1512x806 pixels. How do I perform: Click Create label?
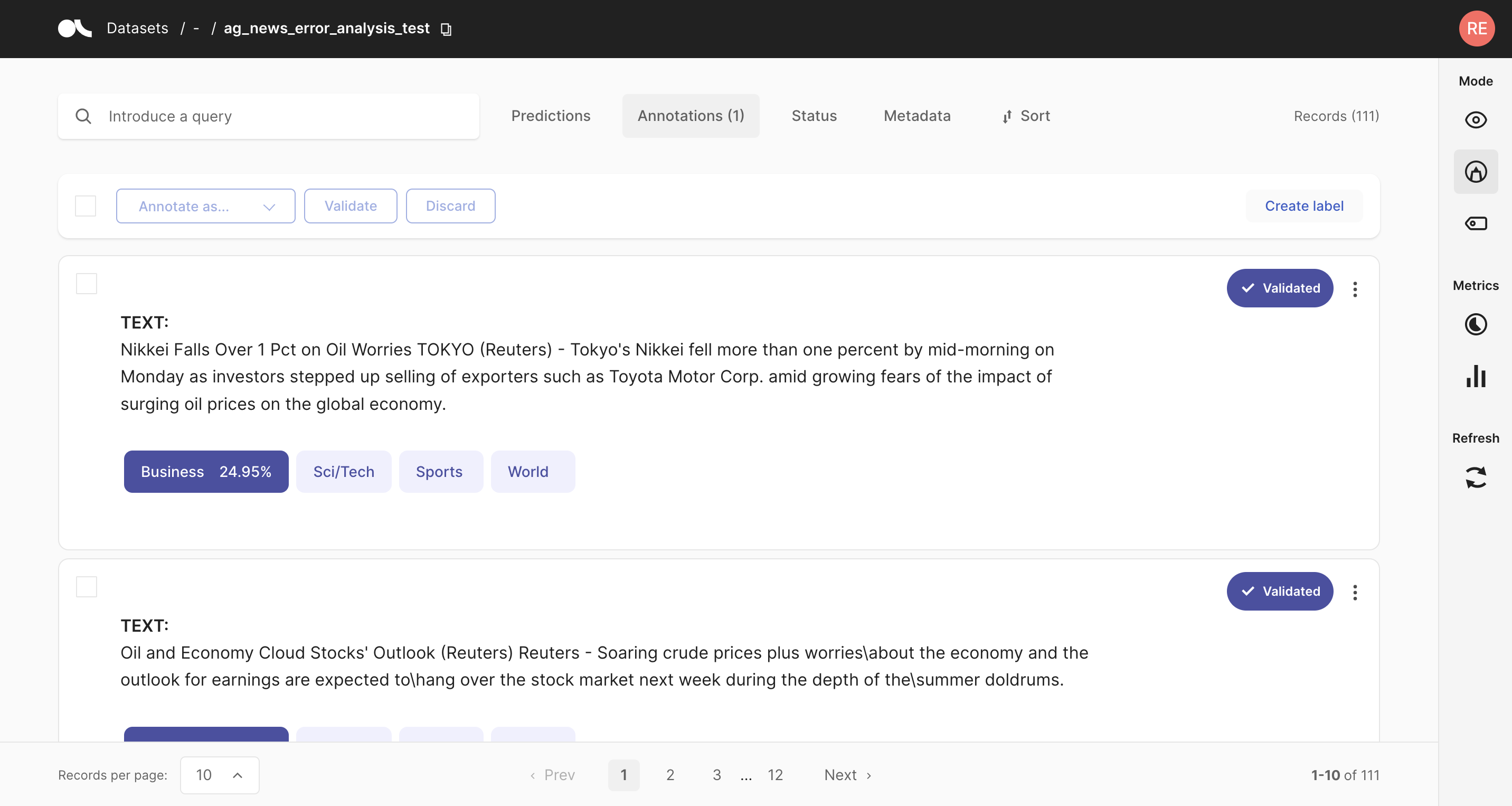click(1303, 206)
